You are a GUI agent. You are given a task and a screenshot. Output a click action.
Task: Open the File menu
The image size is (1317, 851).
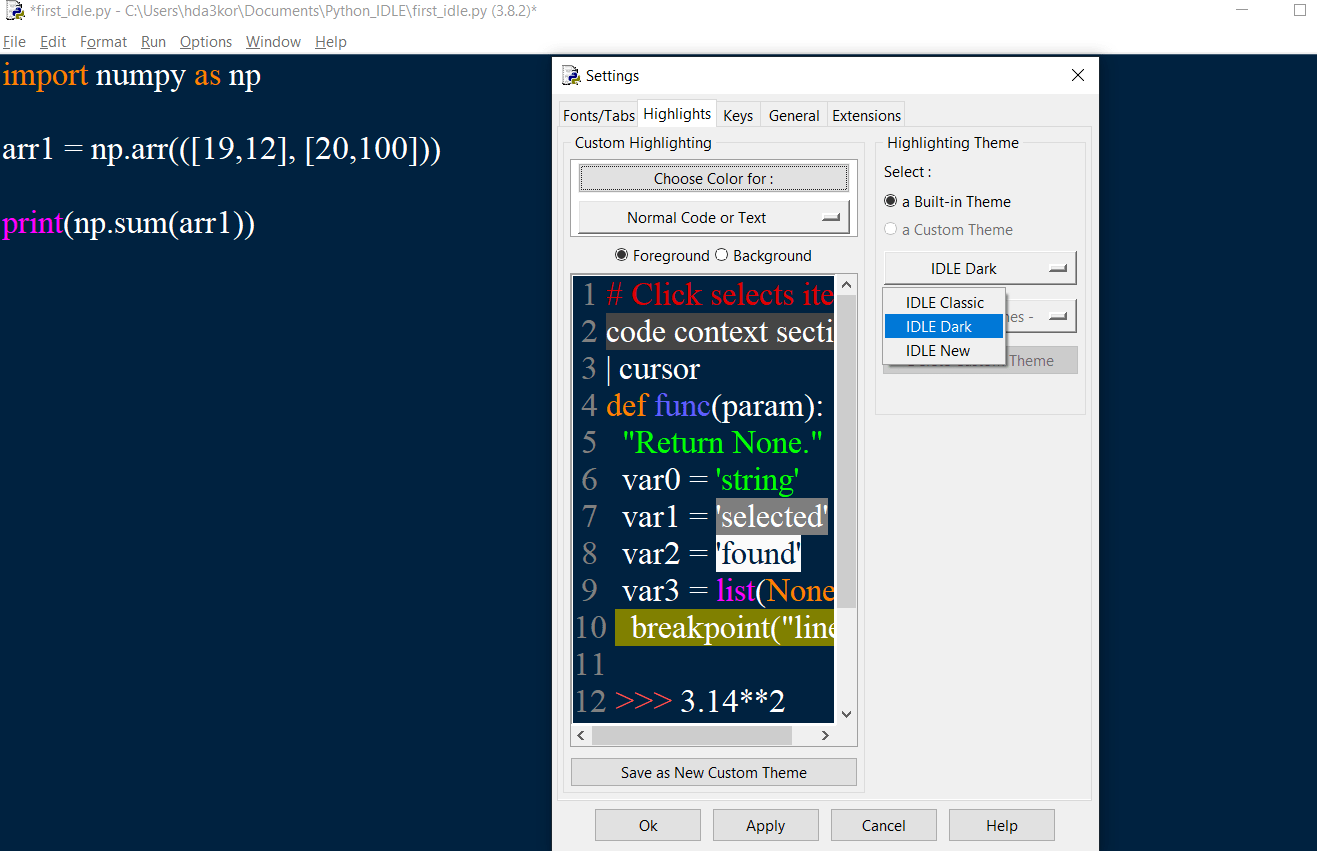(14, 42)
